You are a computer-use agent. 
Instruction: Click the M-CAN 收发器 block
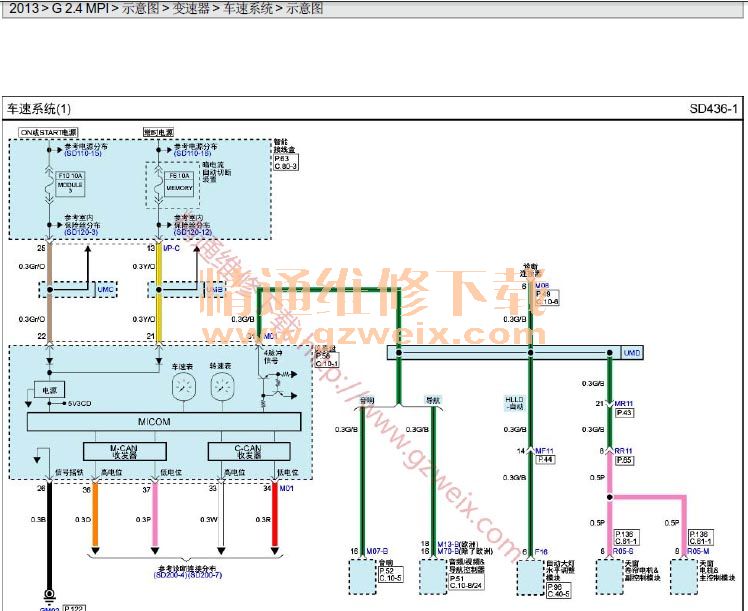(125, 452)
